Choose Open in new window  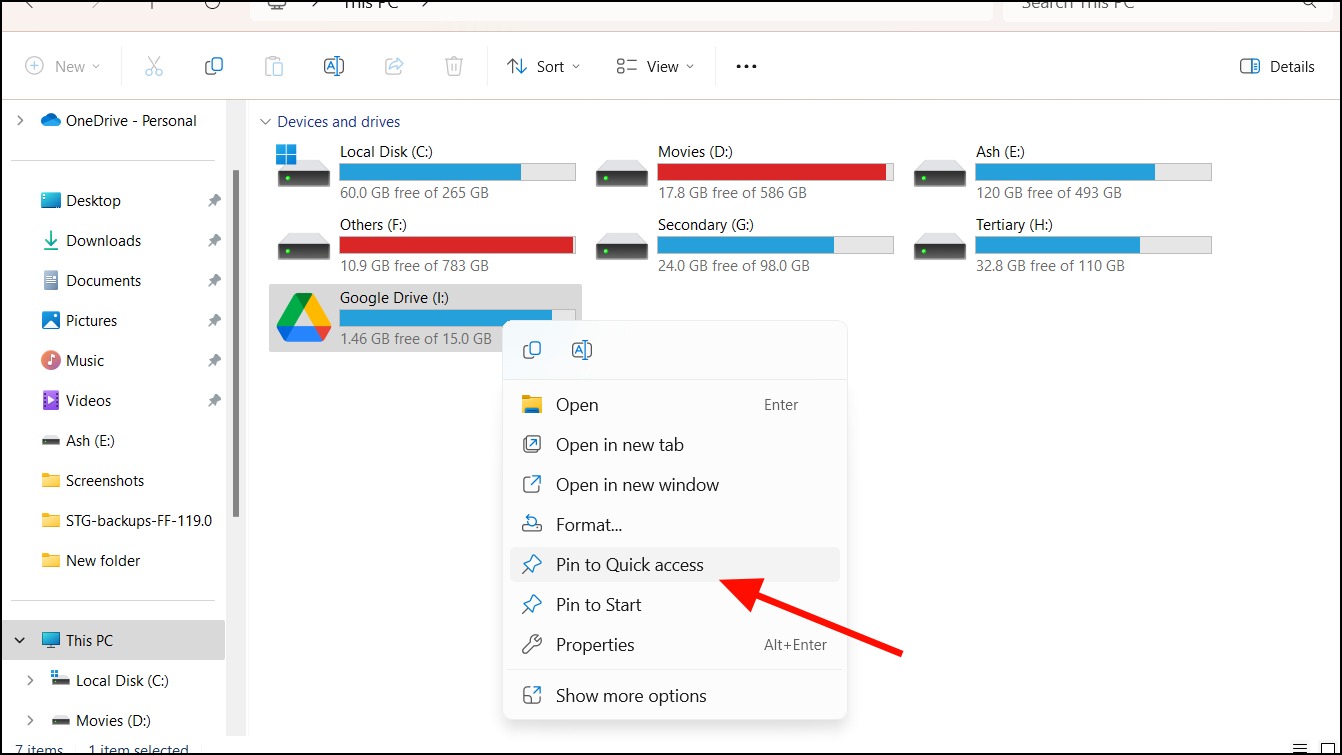pos(674,485)
